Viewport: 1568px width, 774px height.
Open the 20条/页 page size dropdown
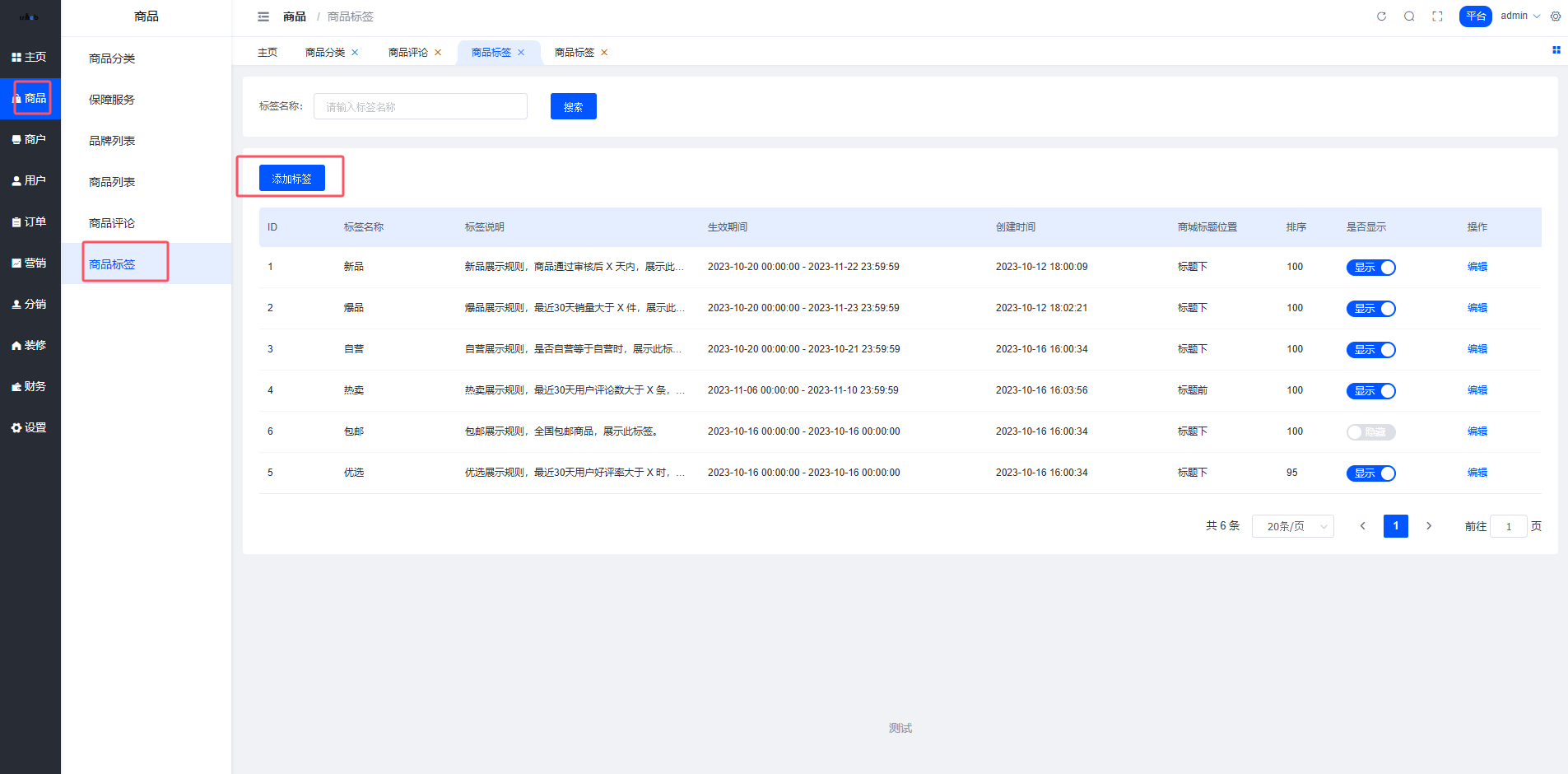click(1292, 526)
